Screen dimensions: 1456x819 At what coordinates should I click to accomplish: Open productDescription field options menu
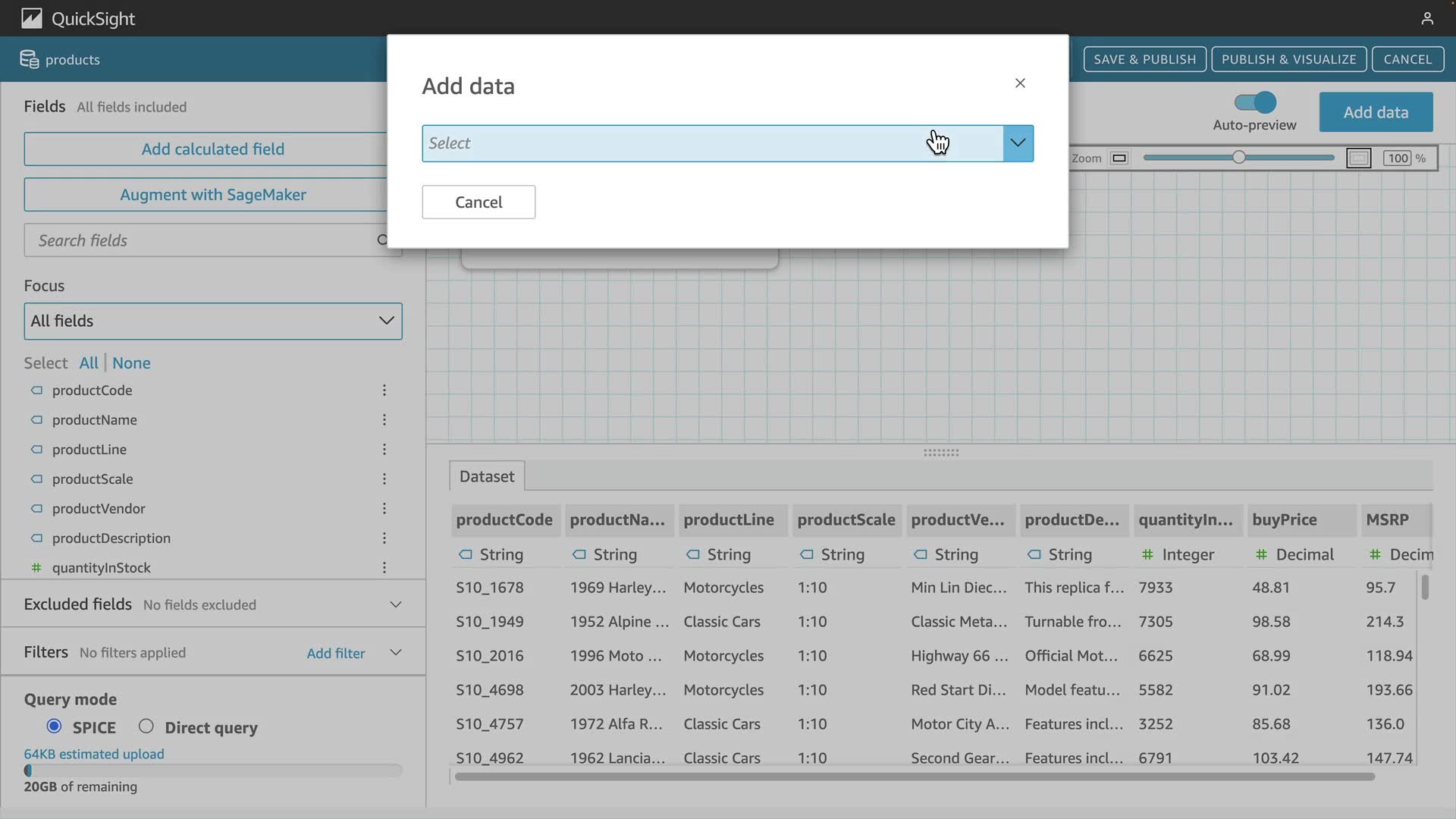384,538
